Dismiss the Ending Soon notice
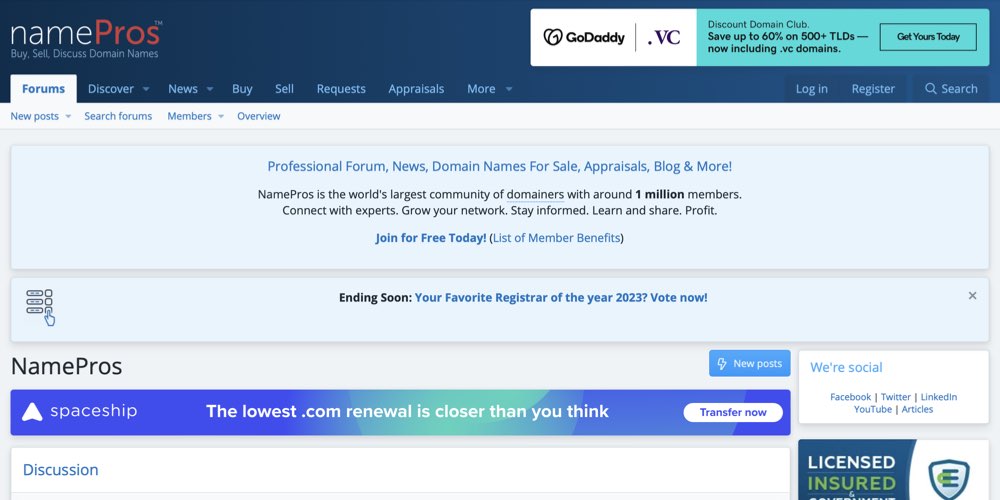The width and height of the screenshot is (1000, 500). [x=972, y=296]
